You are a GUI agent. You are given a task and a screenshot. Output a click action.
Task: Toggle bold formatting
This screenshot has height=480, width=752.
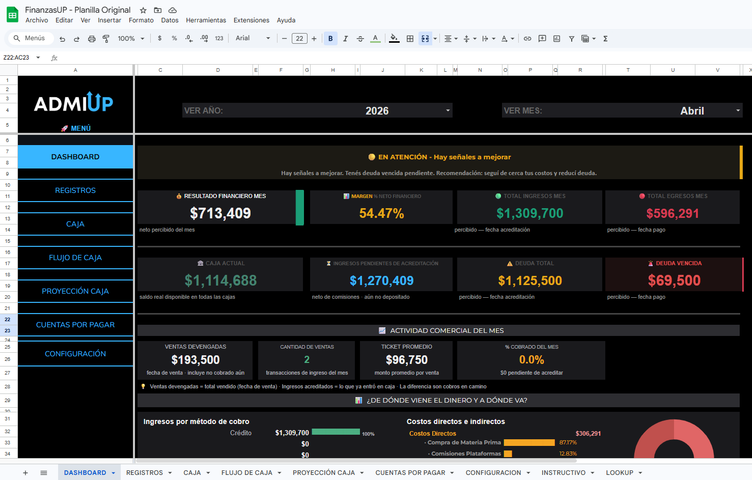tap(330, 38)
